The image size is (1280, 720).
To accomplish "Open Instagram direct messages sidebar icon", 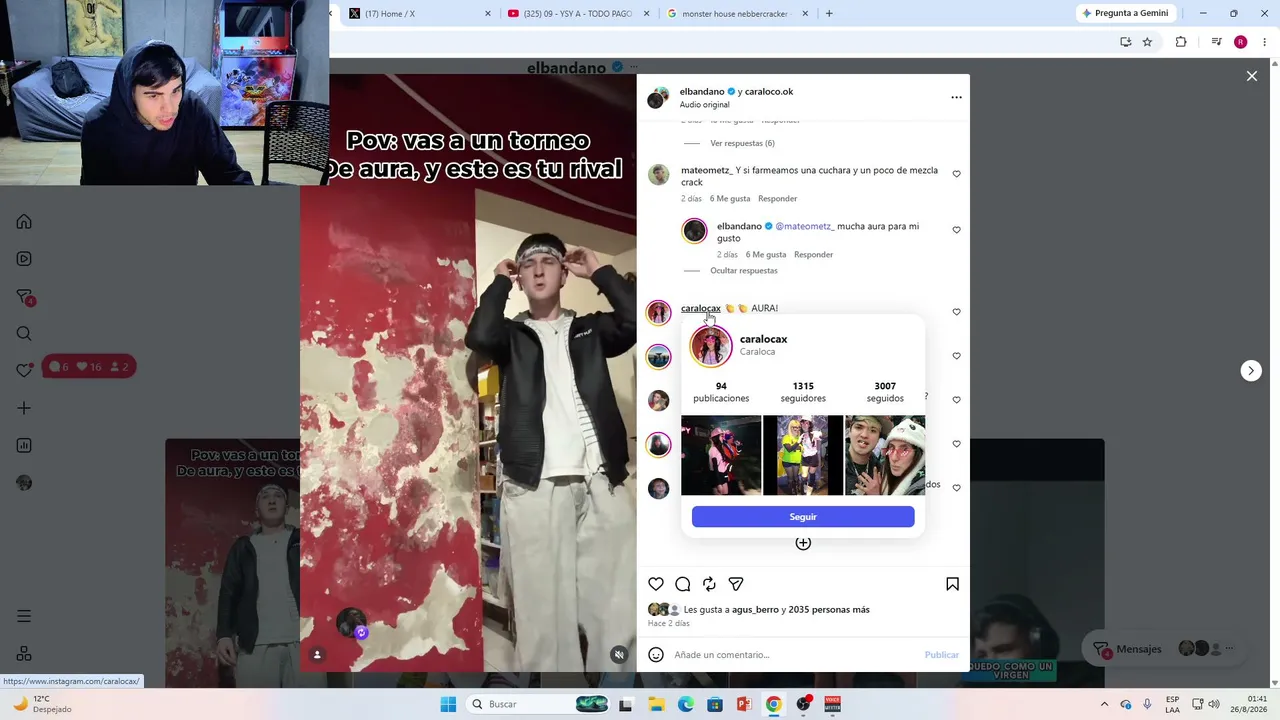I will click(x=25, y=297).
